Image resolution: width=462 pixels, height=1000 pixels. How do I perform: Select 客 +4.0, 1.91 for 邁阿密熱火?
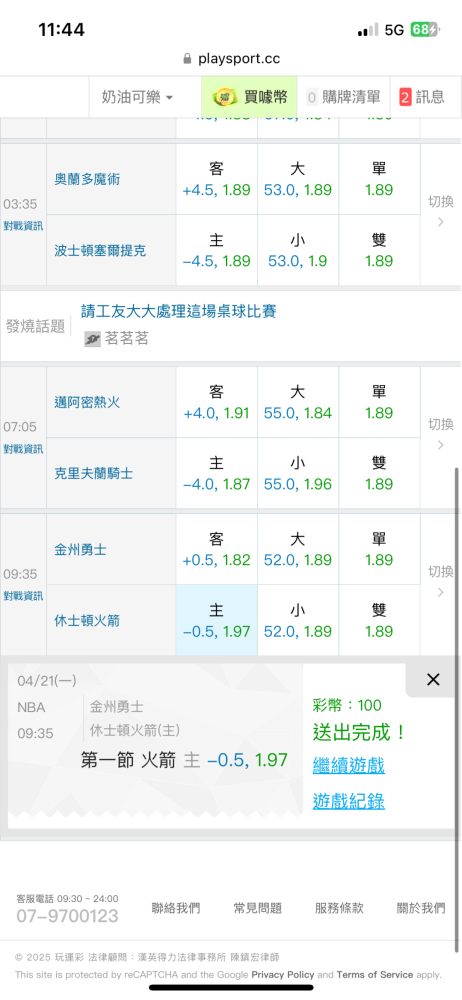[217, 402]
